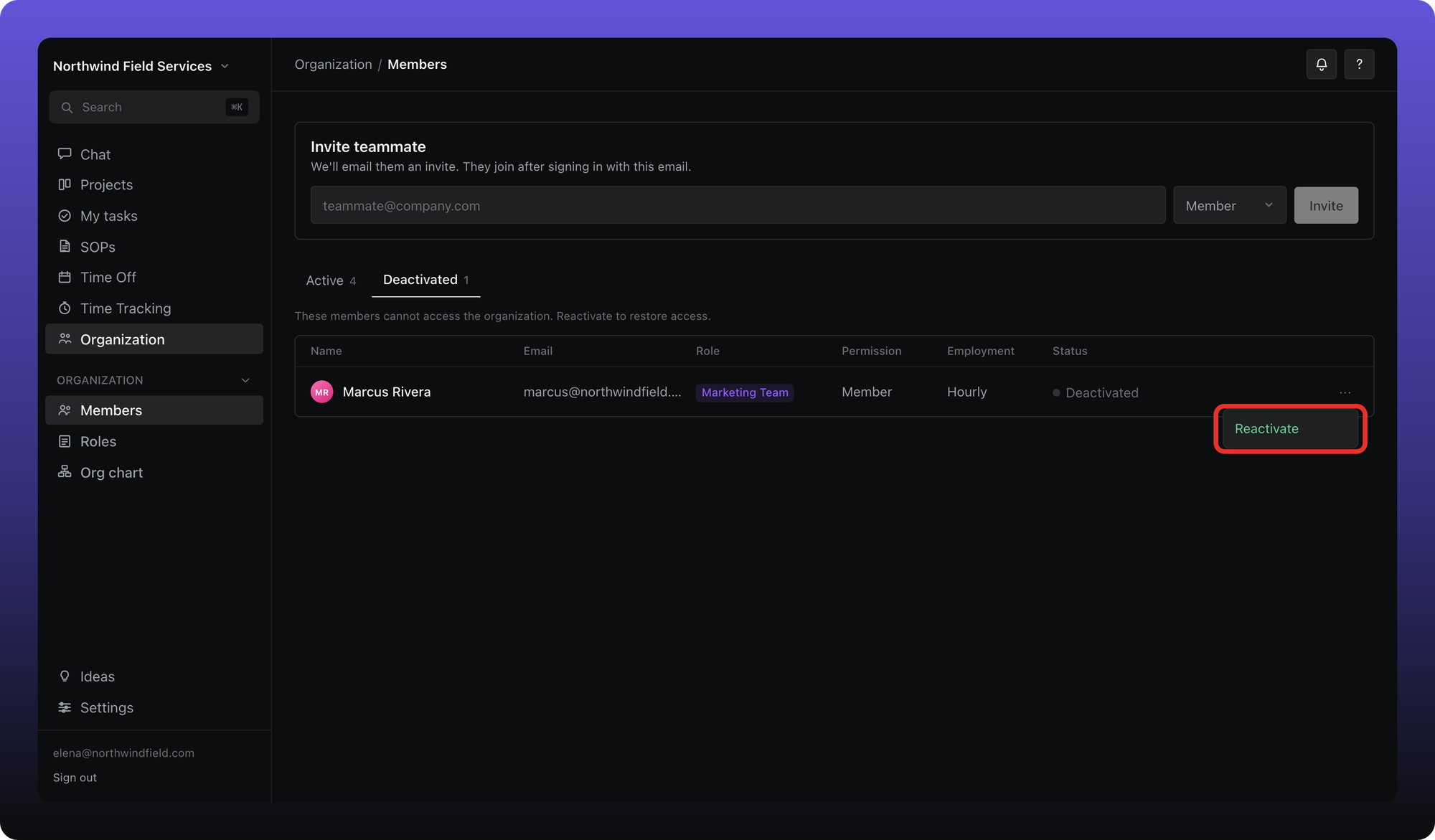
Task: Click the help question mark icon
Action: click(1359, 65)
